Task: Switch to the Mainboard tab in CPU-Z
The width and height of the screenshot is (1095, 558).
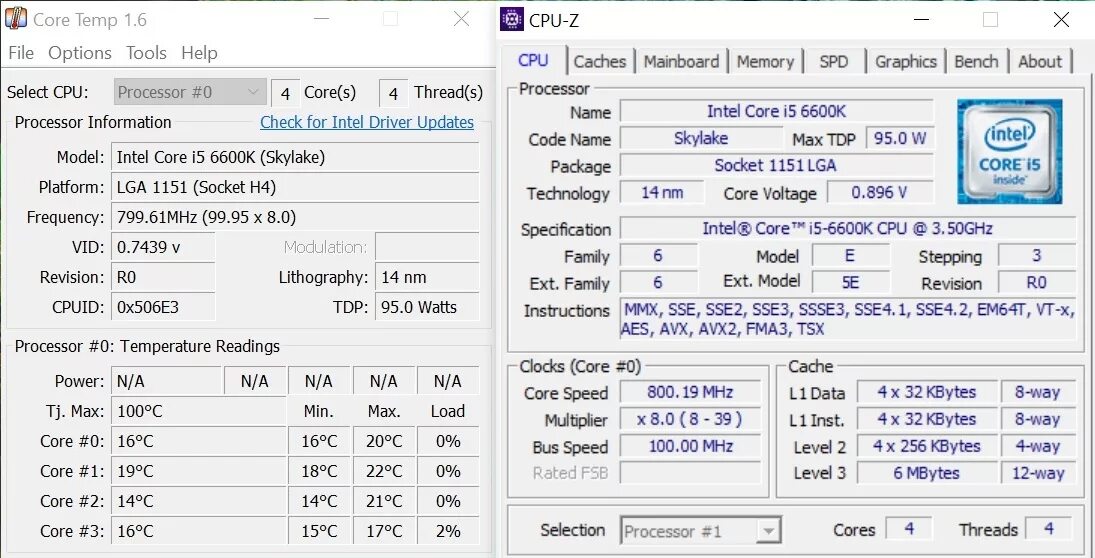Action: [681, 61]
